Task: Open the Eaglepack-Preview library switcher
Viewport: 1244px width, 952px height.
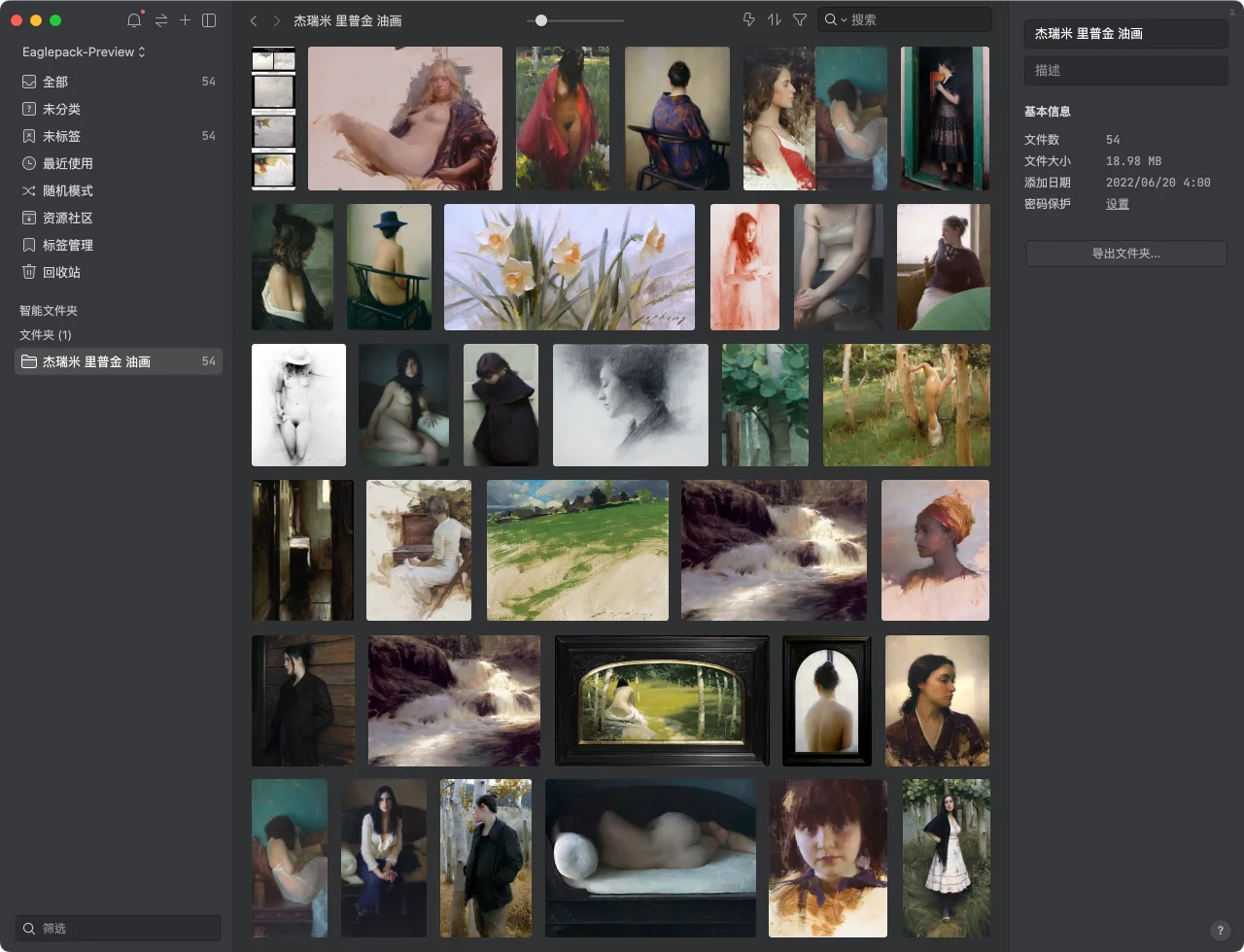Action: [84, 51]
